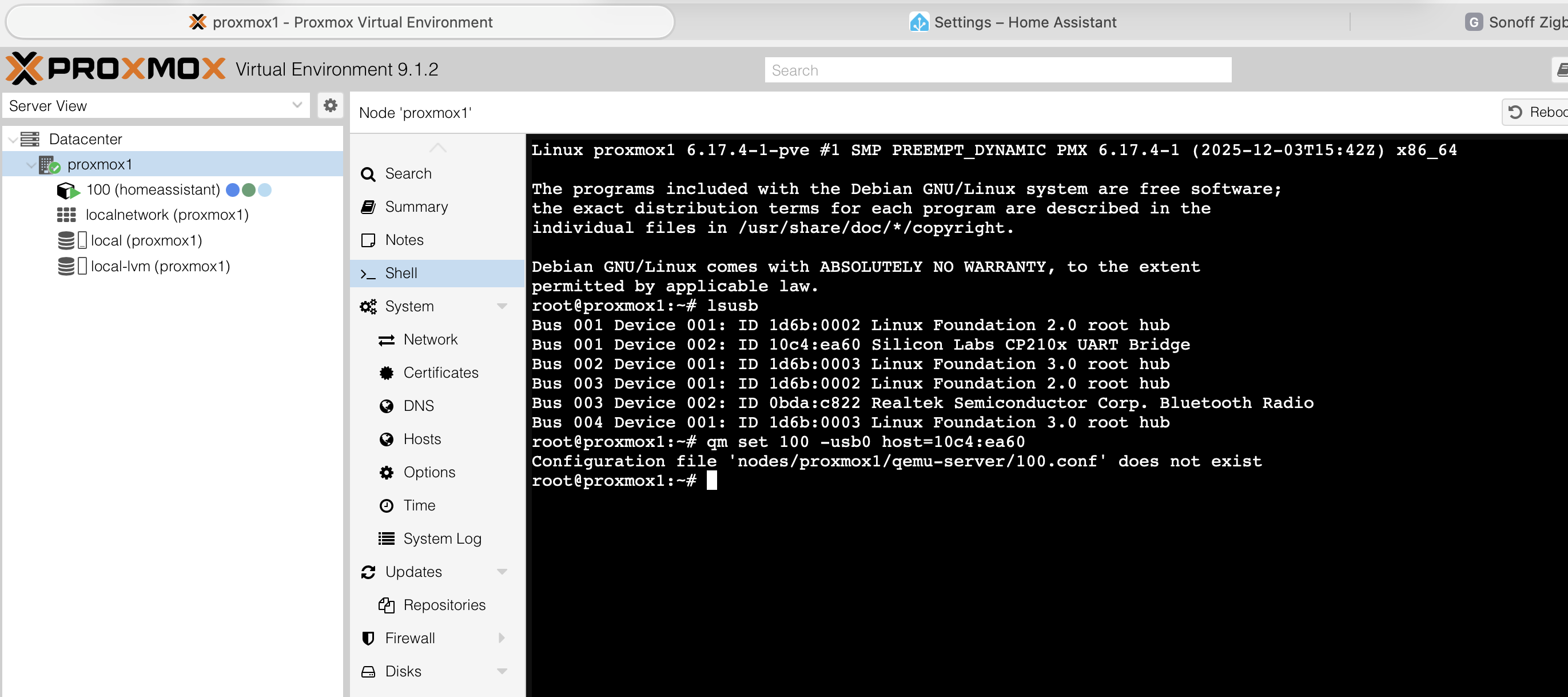Click the gear icon beside Server View

click(x=330, y=105)
